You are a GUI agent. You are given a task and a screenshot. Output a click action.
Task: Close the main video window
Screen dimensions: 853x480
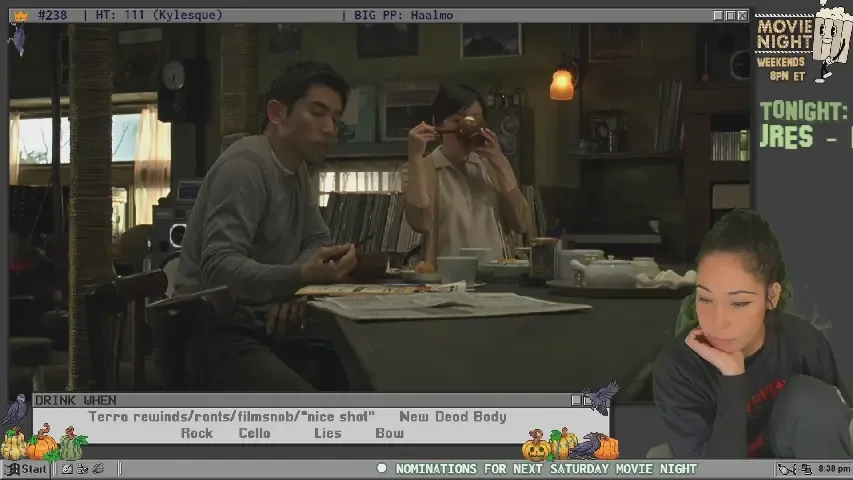coord(742,16)
